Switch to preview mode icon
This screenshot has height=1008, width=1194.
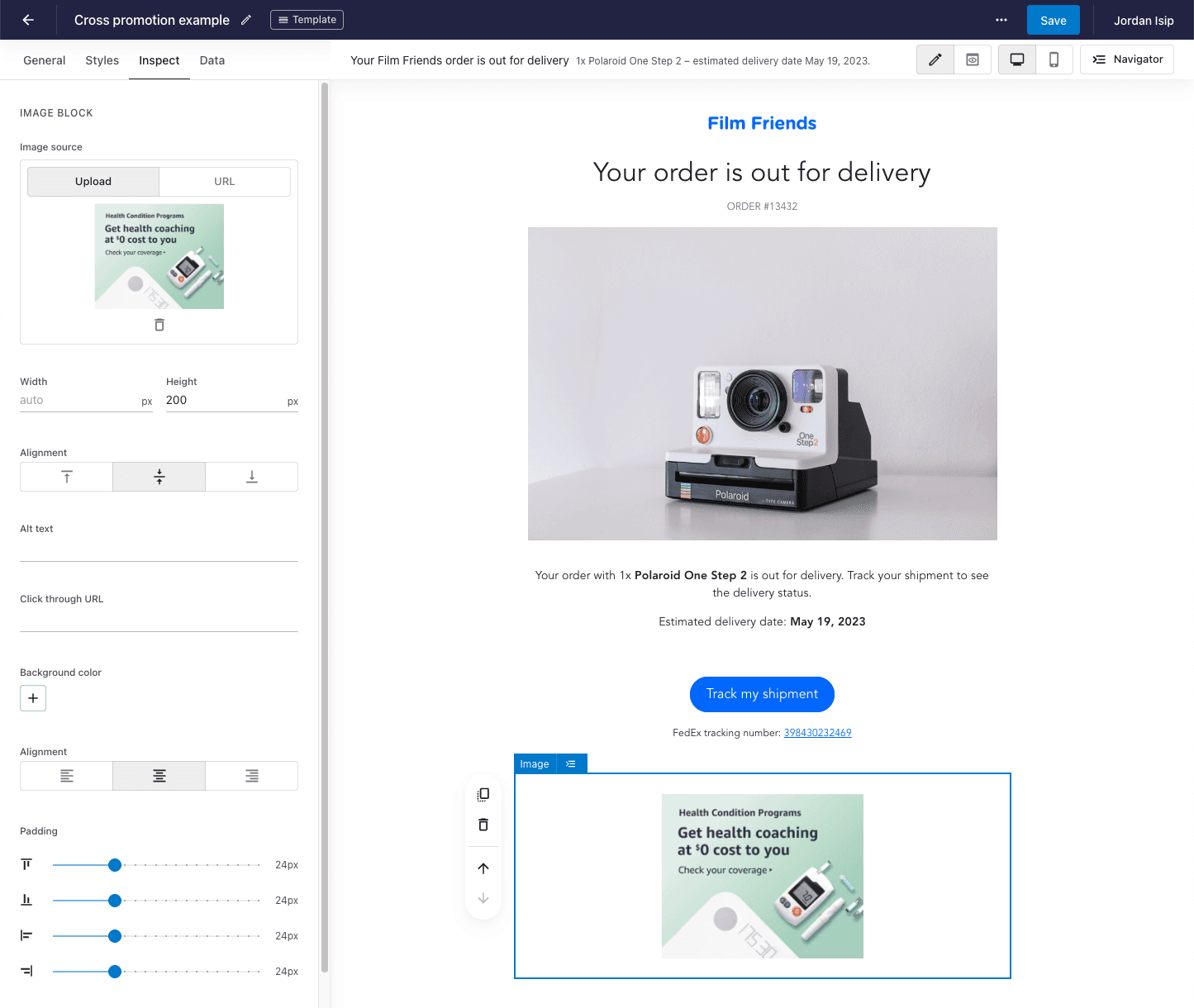973,59
